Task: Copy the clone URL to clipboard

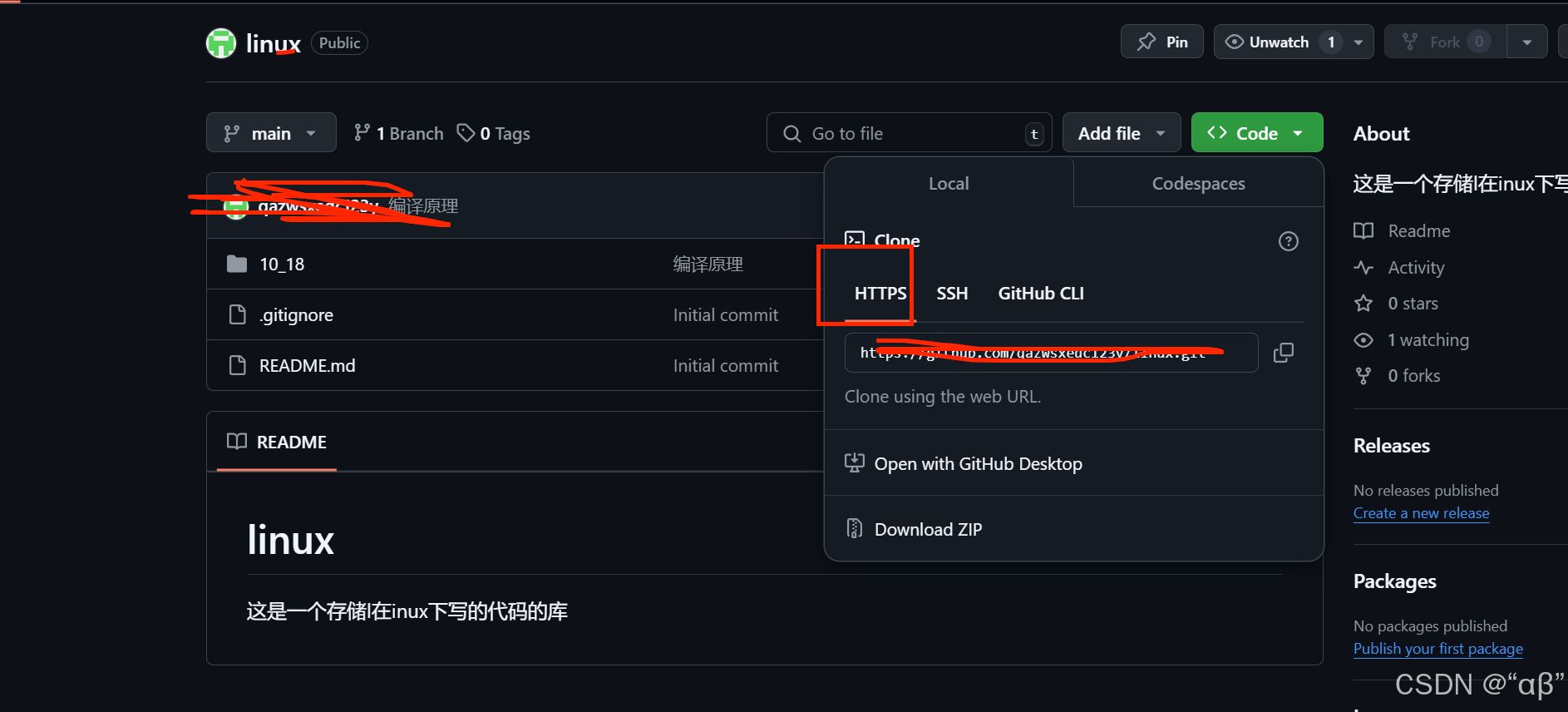Action: [x=1284, y=353]
